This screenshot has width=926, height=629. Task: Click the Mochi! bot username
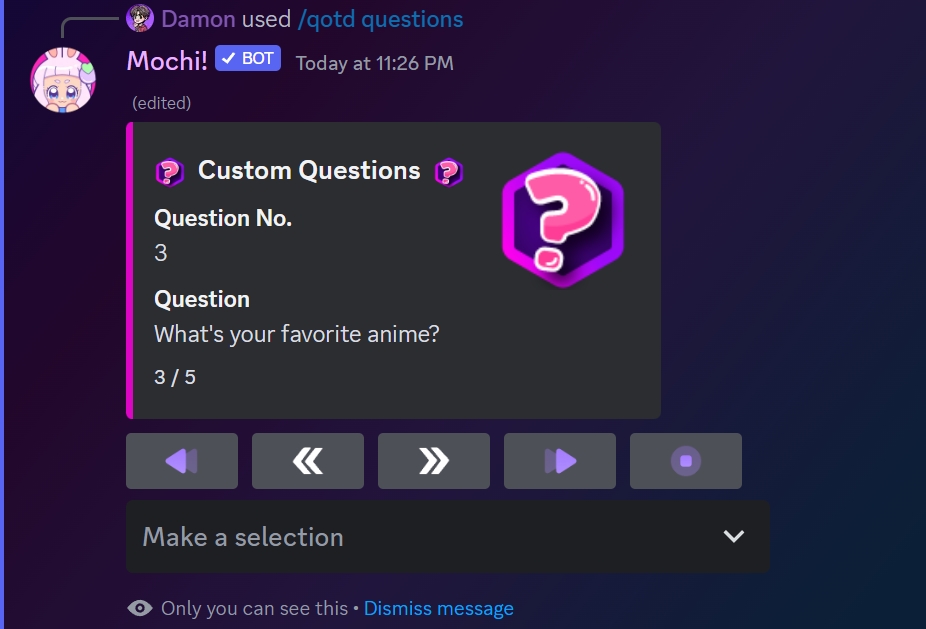[x=167, y=61]
